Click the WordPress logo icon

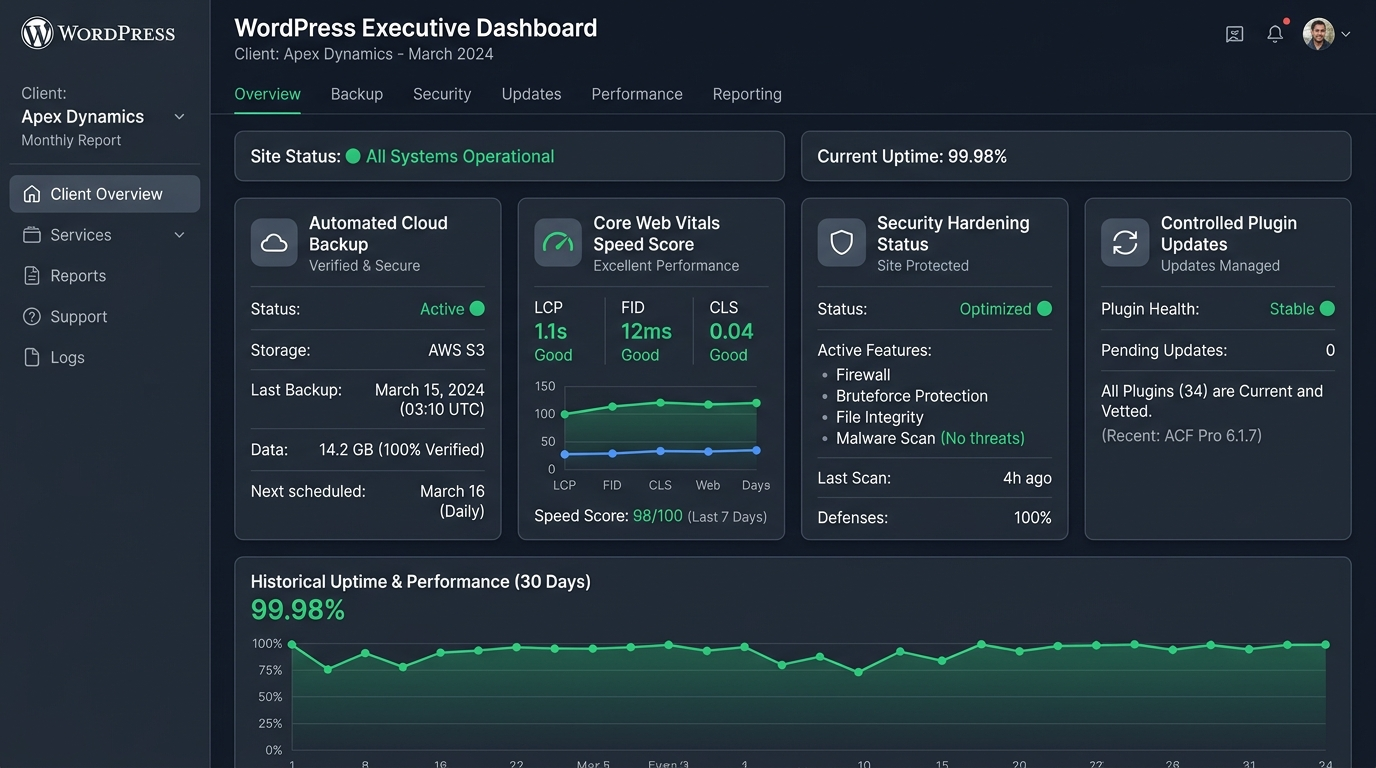tap(37, 33)
